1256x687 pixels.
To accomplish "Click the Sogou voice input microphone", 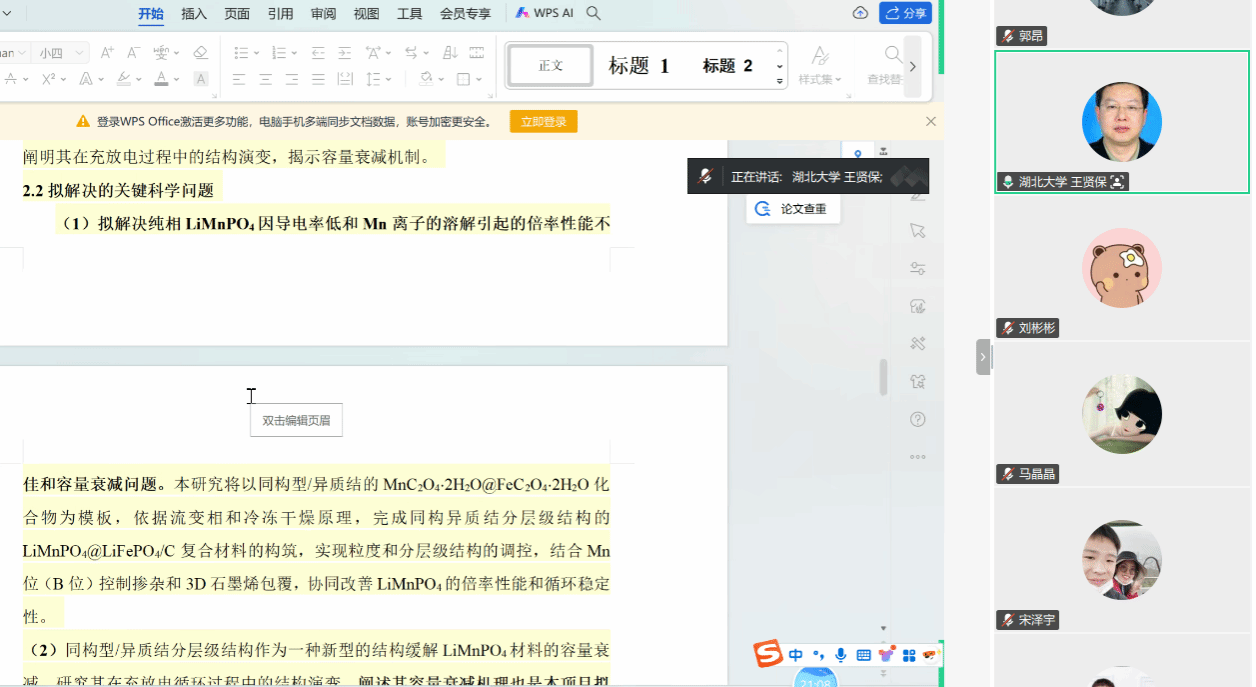I will (x=840, y=655).
